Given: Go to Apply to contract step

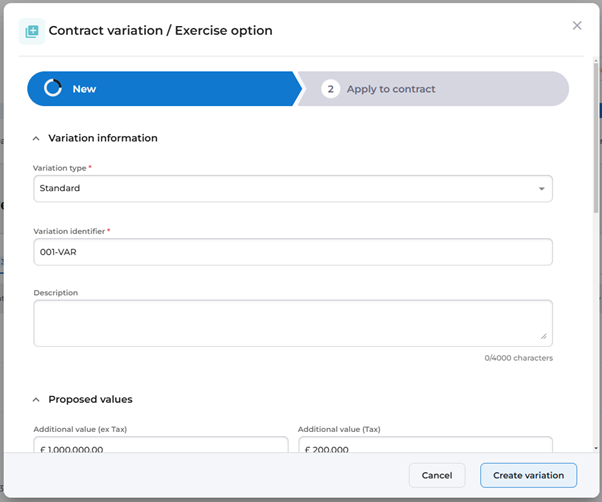Looking at the screenshot, I should click(391, 89).
